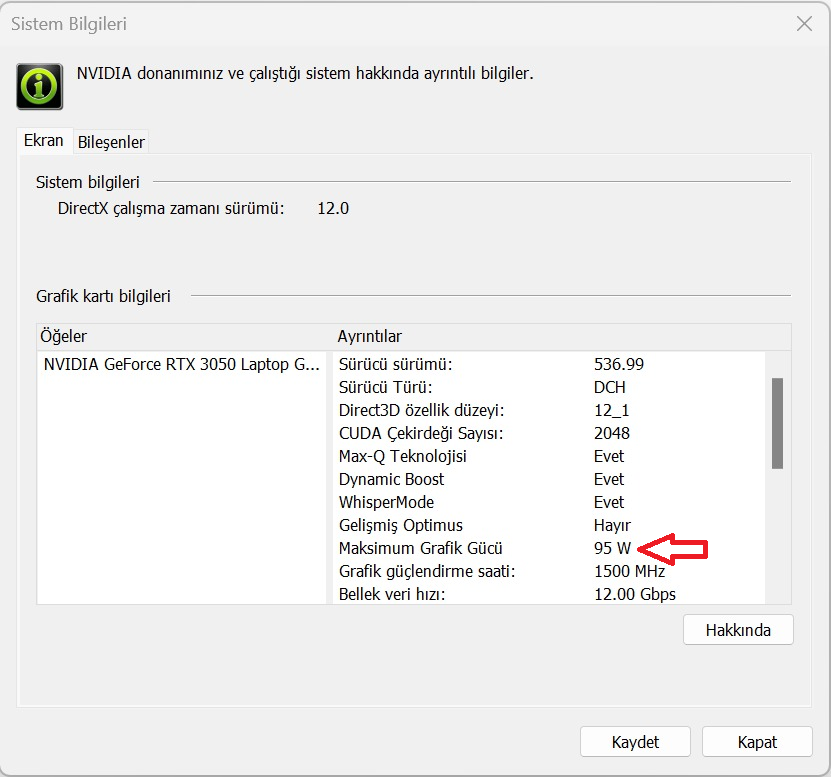The image size is (831, 777).
Task: Click the Kapat button
Action: 757,741
